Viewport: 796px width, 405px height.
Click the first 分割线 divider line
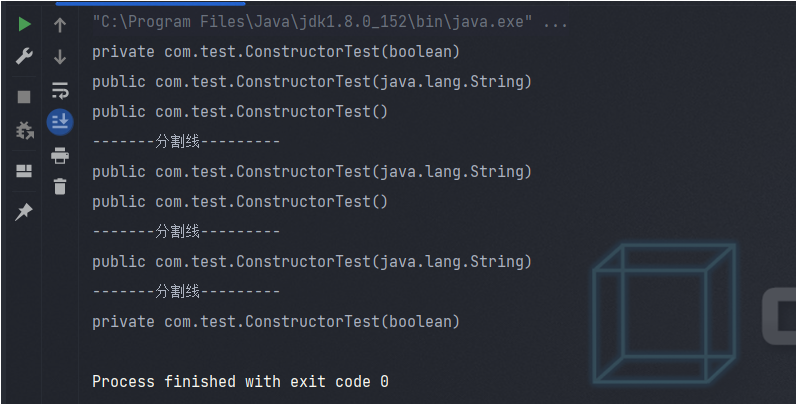click(186, 141)
